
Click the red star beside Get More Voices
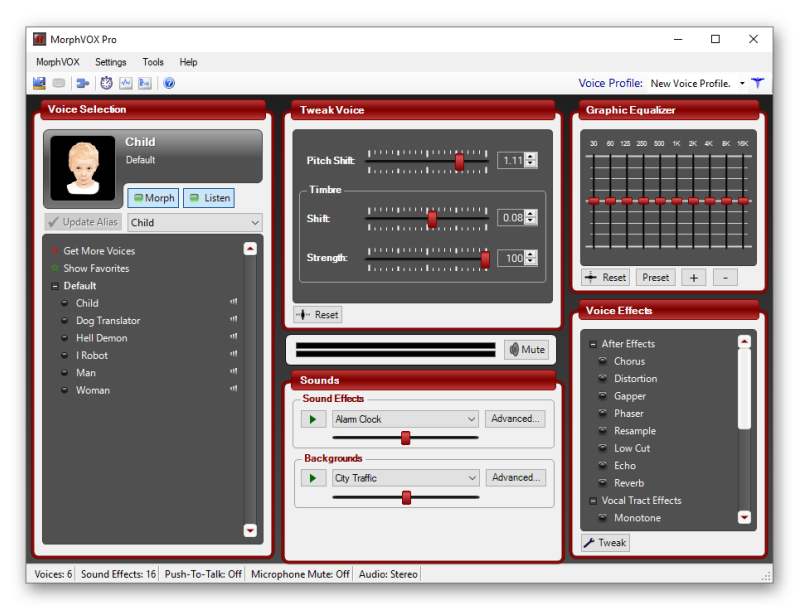point(55,250)
